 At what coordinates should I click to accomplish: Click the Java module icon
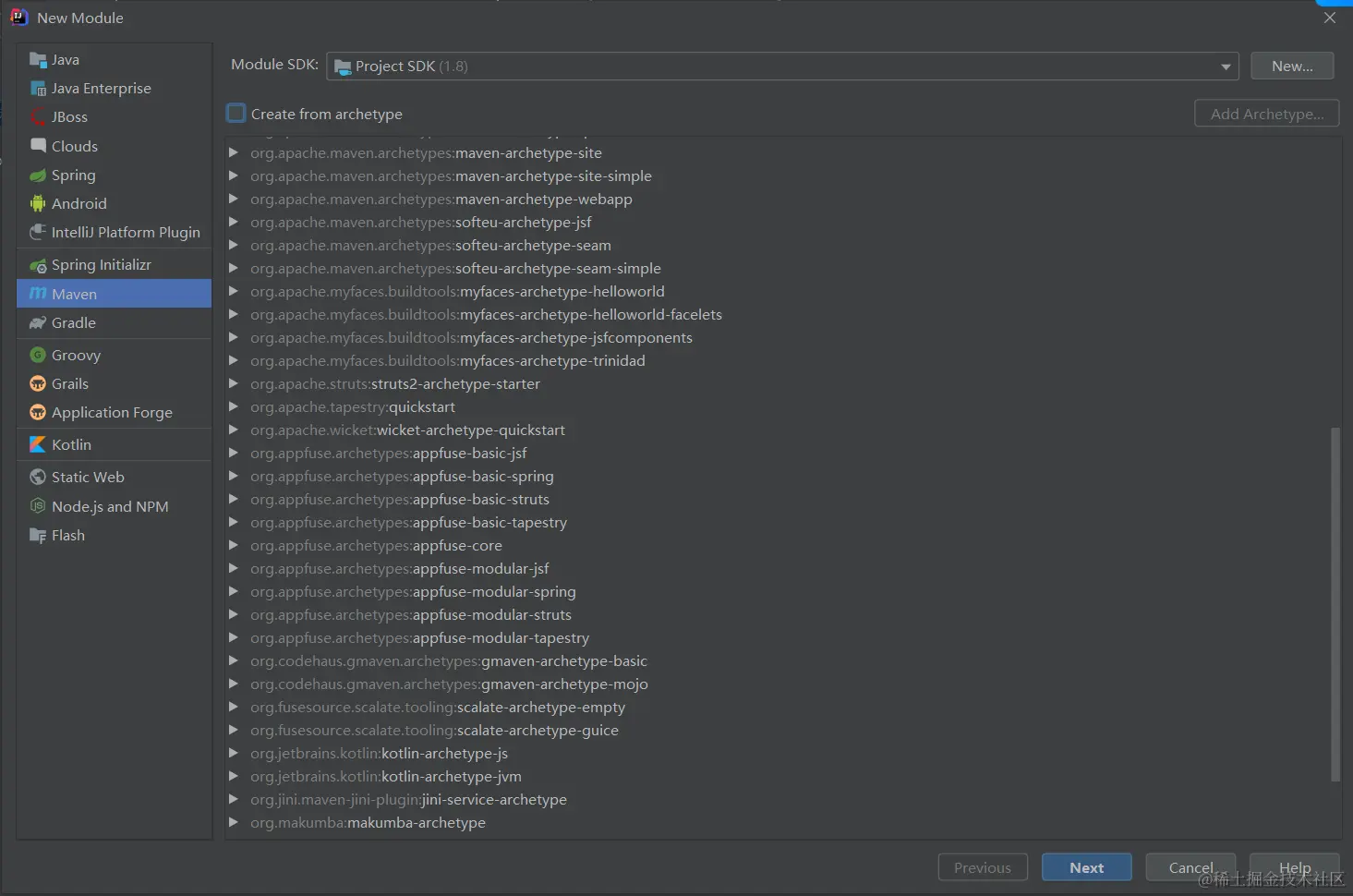pyautogui.click(x=38, y=60)
